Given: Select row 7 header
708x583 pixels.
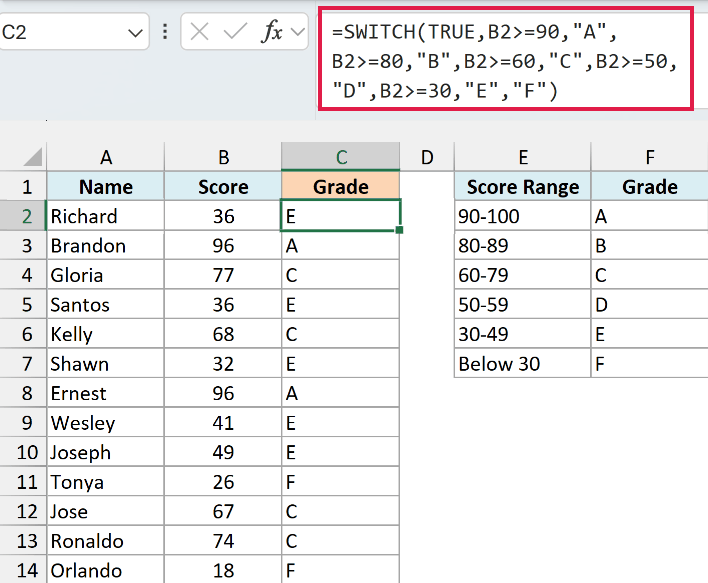Looking at the screenshot, I should click(x=23, y=364).
